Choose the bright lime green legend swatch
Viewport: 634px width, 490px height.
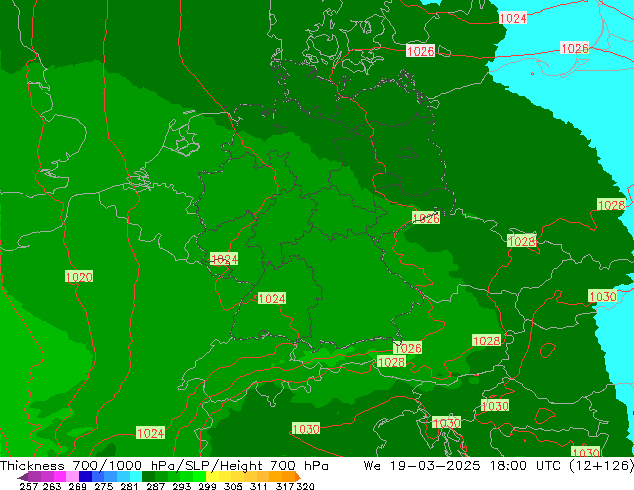click(199, 477)
